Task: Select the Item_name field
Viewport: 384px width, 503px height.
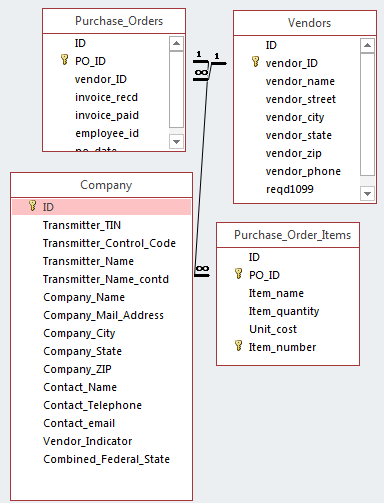Action: pos(276,293)
